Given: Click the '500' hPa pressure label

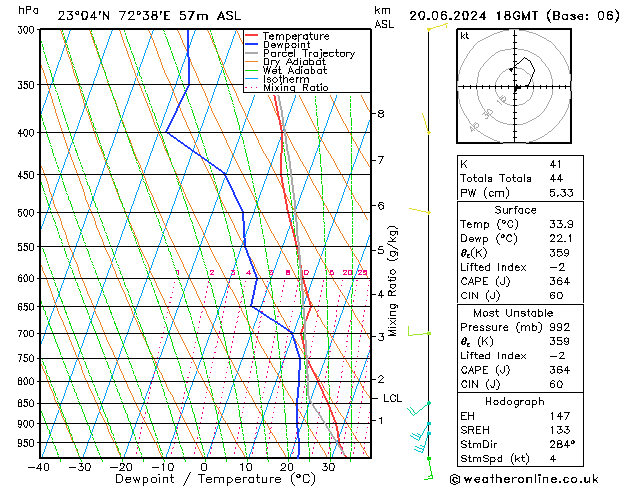Looking at the screenshot, I should point(28,213).
